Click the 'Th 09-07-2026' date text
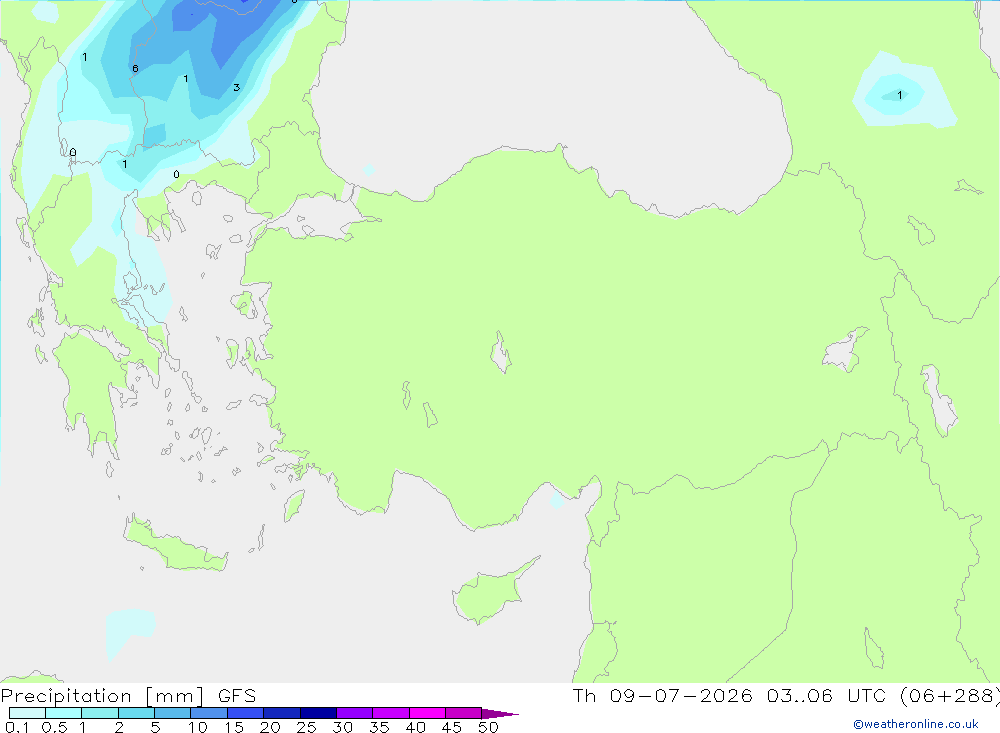Image resolution: width=1000 pixels, height=733 pixels. (x=662, y=696)
